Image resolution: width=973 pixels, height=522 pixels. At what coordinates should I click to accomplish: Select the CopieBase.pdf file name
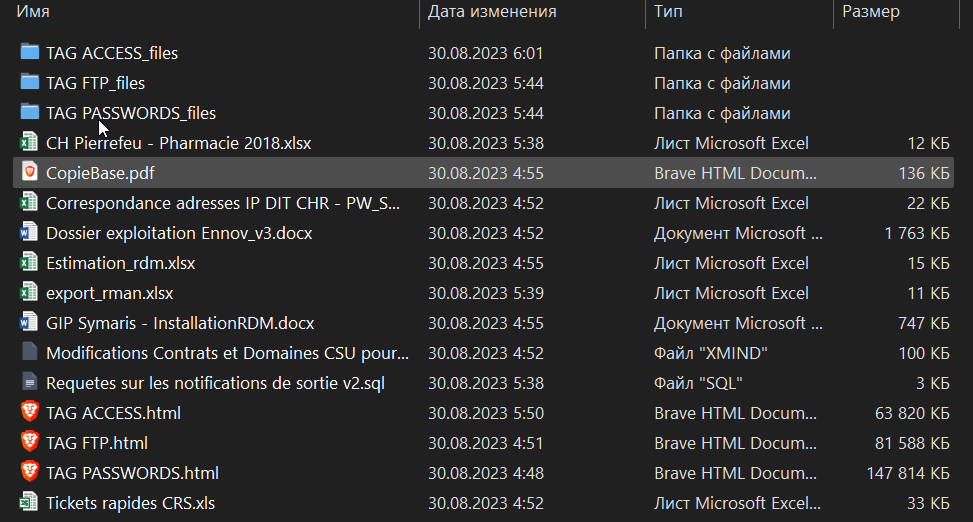[100, 173]
